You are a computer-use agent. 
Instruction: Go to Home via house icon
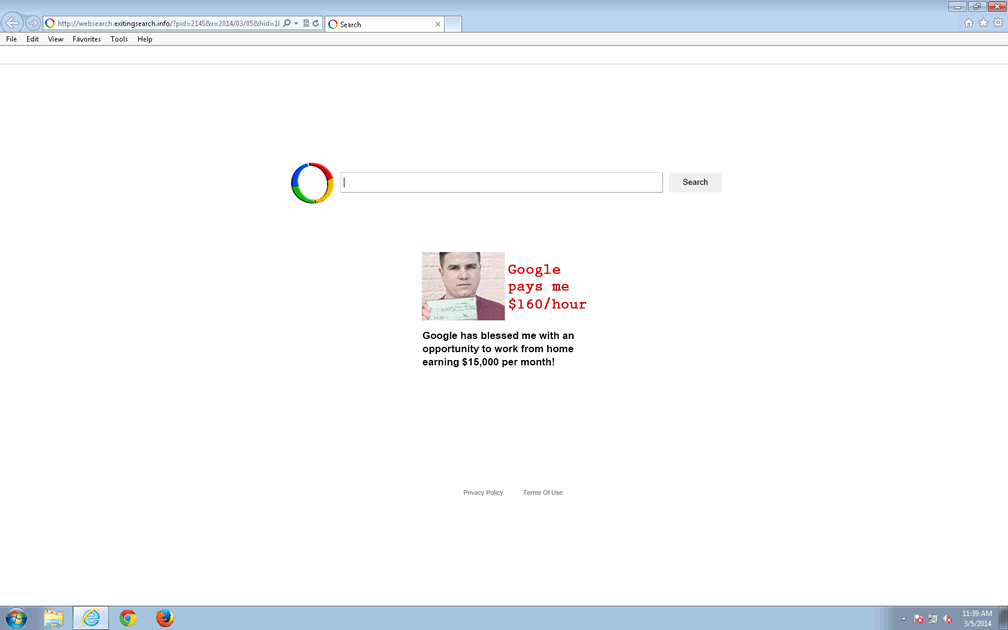pyautogui.click(x=968, y=23)
